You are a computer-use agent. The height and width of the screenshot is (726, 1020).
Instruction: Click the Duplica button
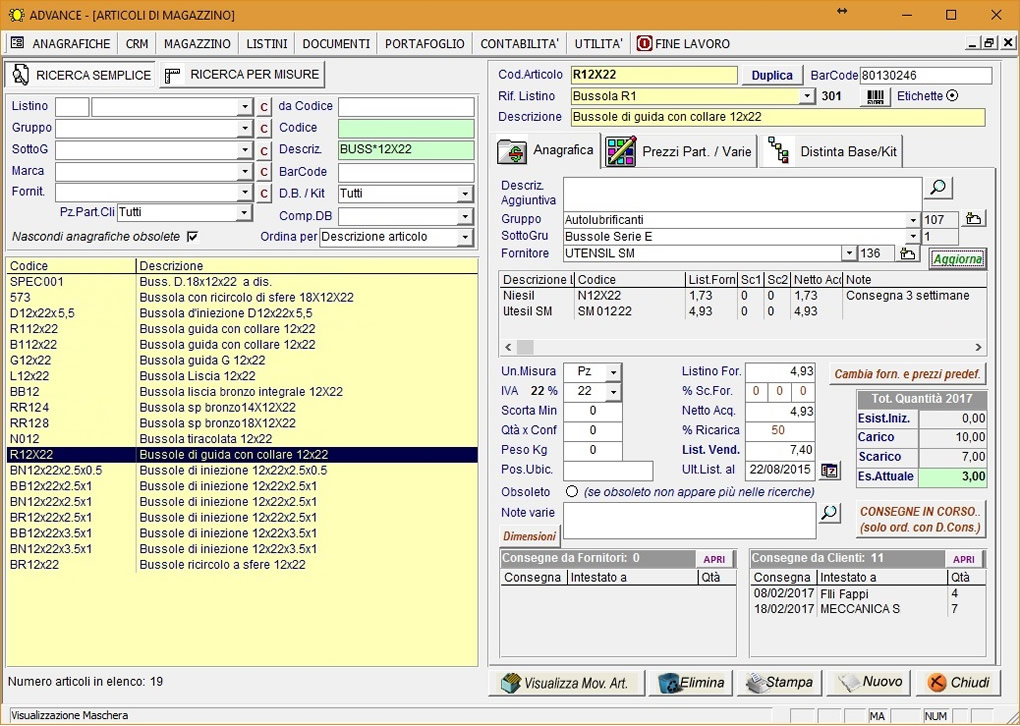click(x=772, y=75)
